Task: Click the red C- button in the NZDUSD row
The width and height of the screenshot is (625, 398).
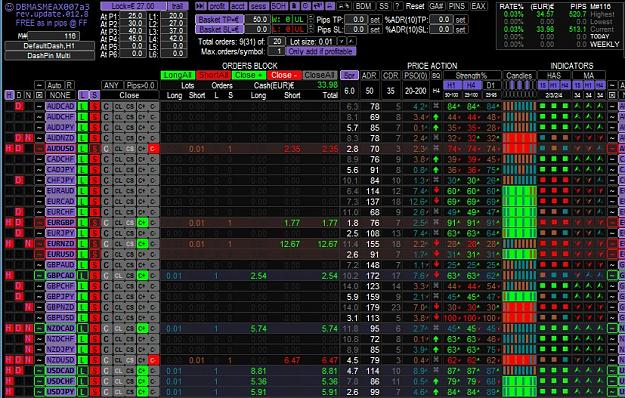Action: click(x=153, y=360)
